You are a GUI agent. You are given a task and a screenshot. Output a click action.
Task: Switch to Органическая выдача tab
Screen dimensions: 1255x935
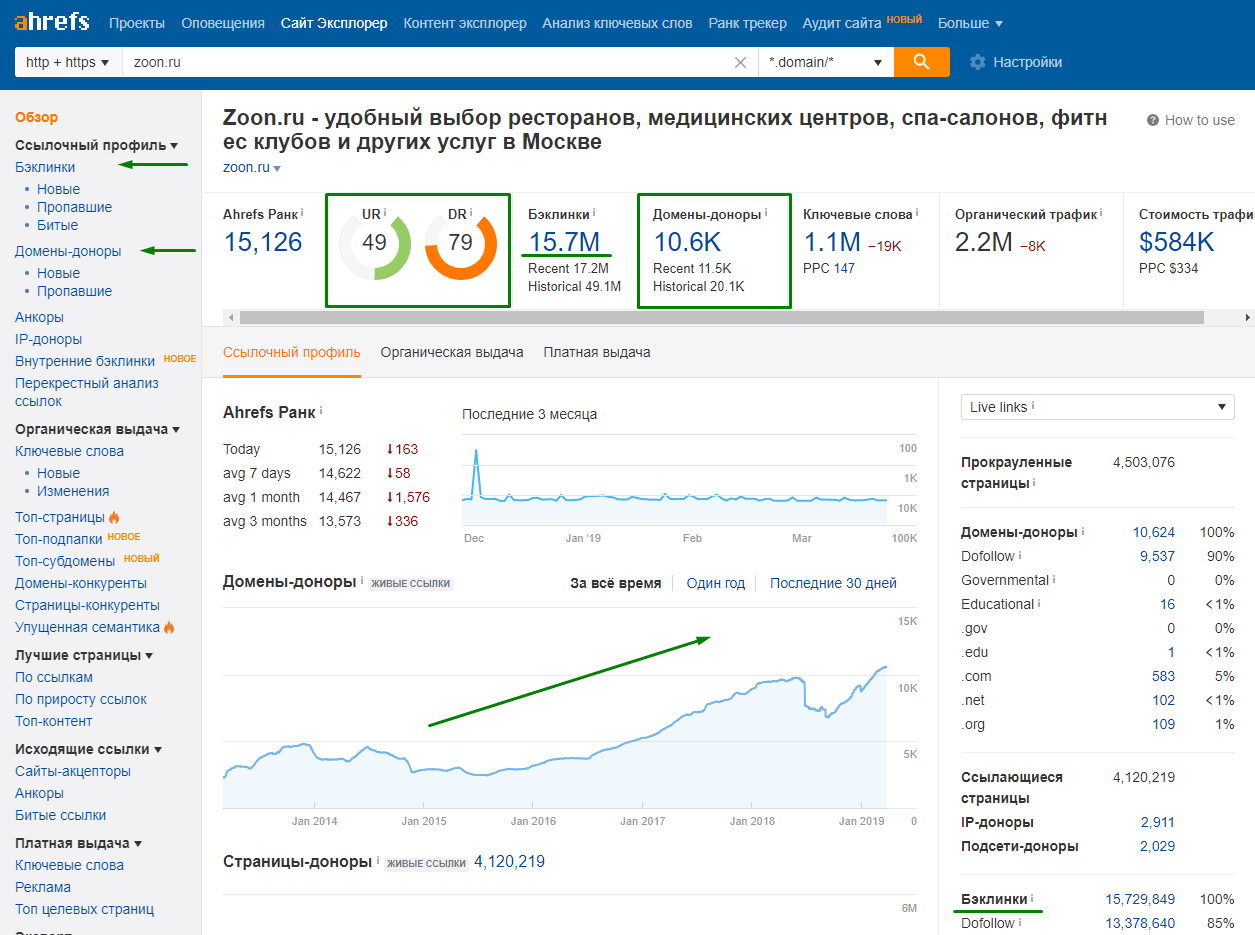coord(452,352)
